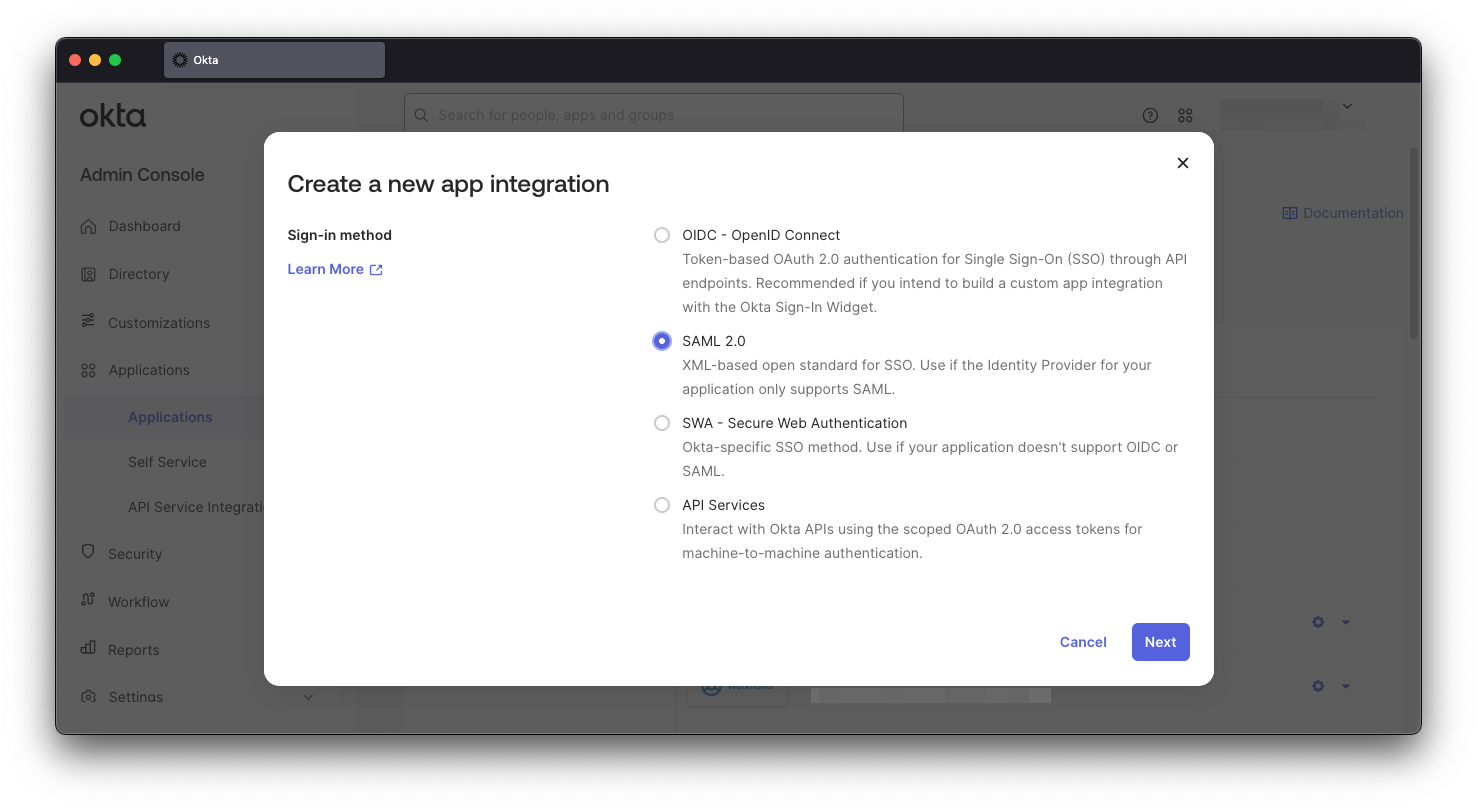1477x808 pixels.
Task: Click the Help question mark icon
Action: [x=1150, y=115]
